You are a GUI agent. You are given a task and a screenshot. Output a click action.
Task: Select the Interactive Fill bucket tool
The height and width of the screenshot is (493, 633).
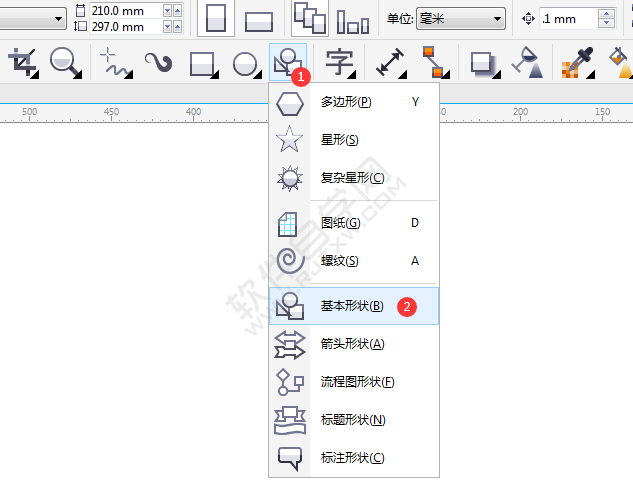point(620,62)
